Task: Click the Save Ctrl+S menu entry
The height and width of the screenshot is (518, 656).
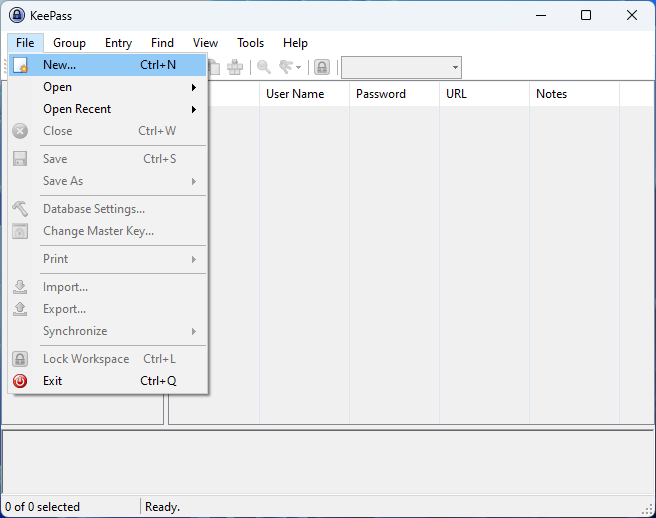Action: [108, 159]
